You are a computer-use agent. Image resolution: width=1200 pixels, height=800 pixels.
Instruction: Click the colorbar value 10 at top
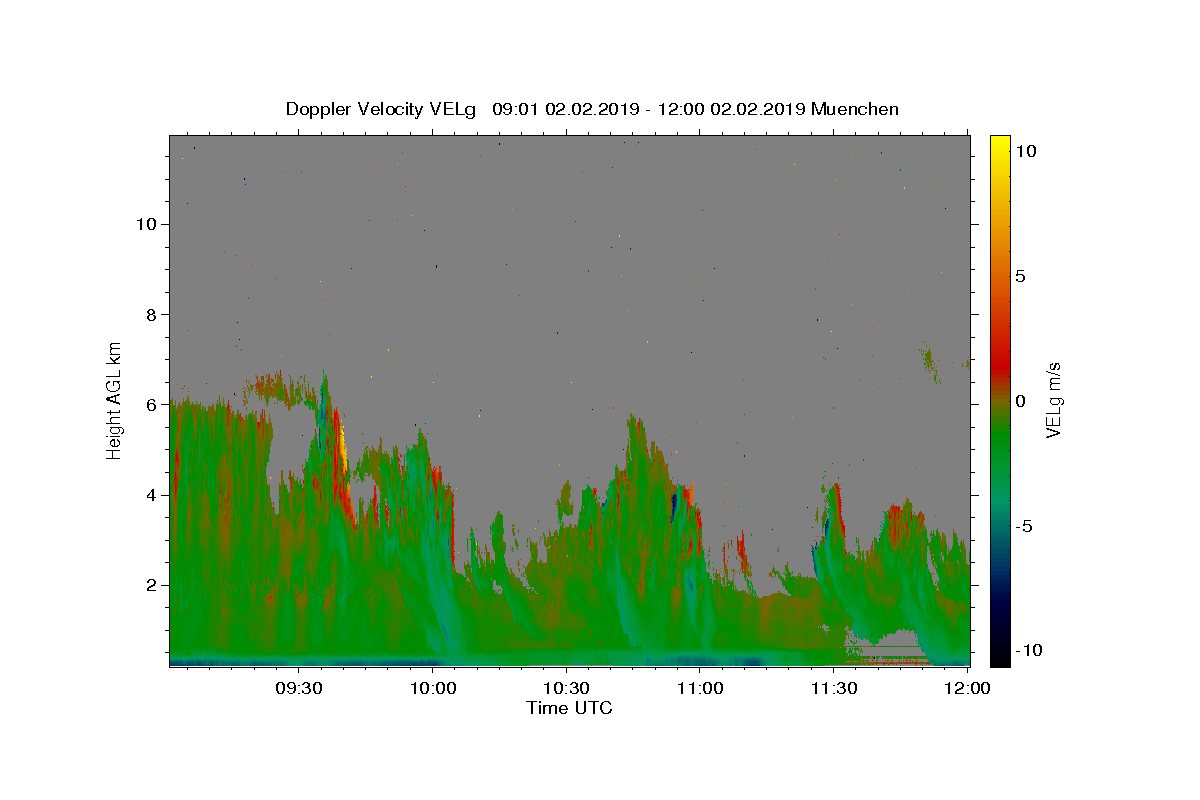(x=1025, y=151)
